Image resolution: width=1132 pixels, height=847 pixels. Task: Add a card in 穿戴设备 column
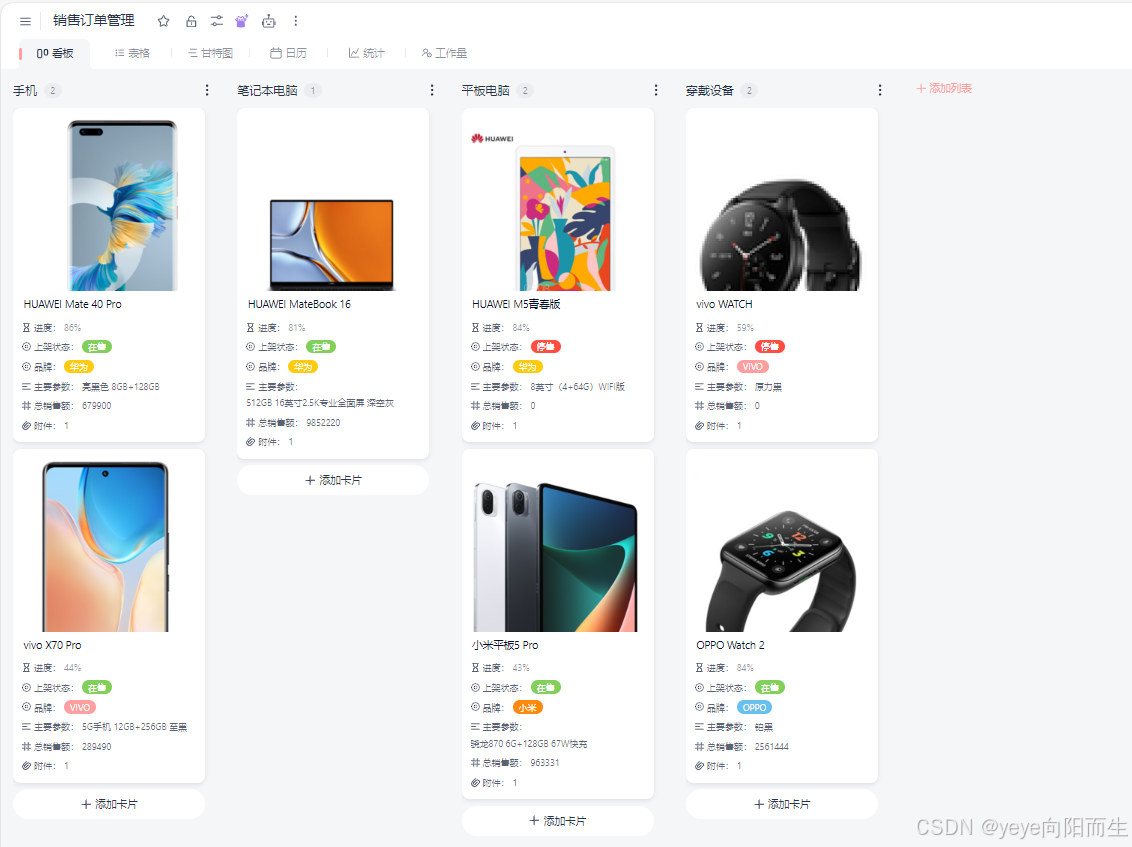coord(782,804)
